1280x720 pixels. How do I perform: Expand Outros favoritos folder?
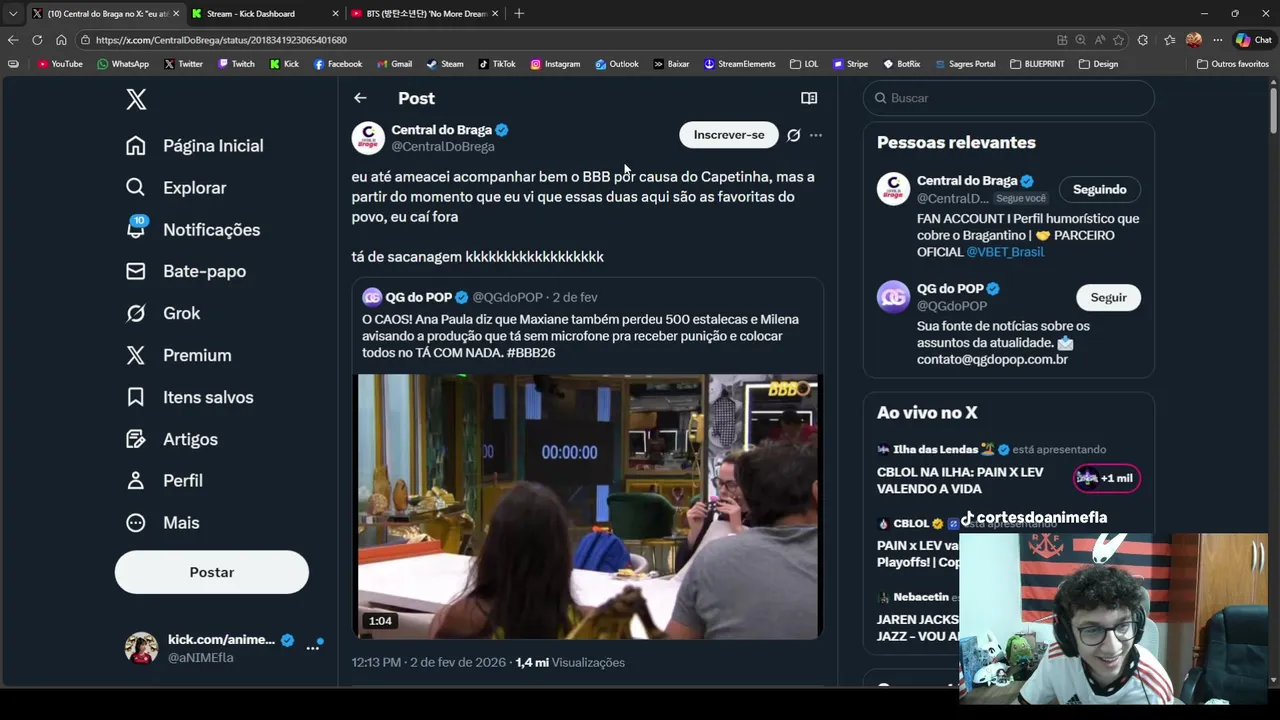tap(1233, 64)
